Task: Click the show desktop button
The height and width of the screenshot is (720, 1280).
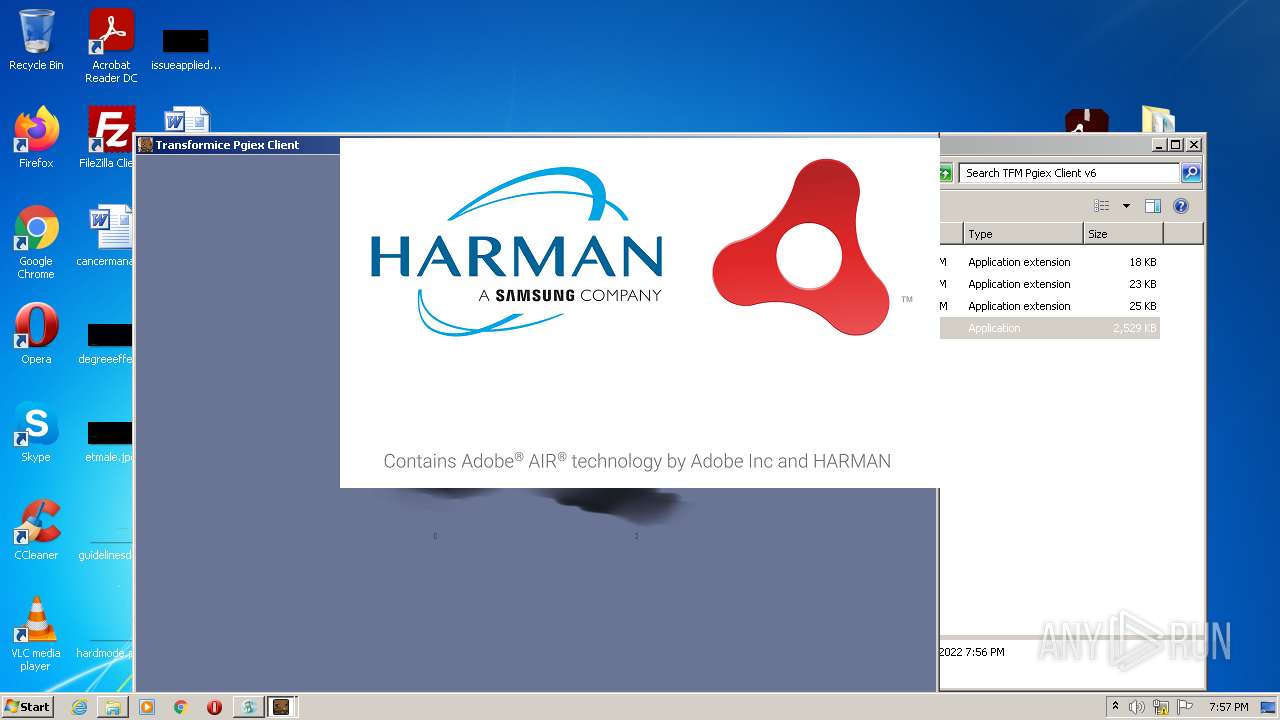Action: (1268, 707)
